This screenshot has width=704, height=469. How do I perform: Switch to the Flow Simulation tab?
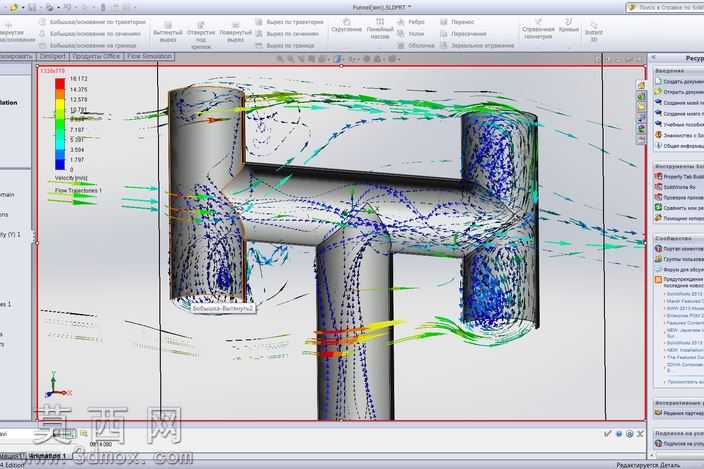tap(149, 57)
